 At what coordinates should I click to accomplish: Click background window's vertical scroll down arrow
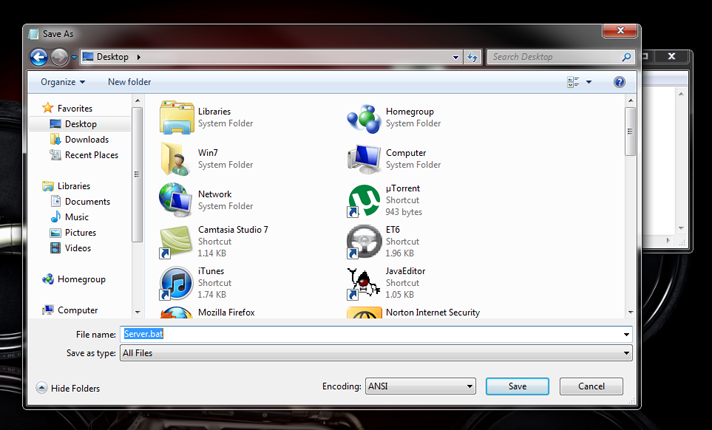[681, 228]
